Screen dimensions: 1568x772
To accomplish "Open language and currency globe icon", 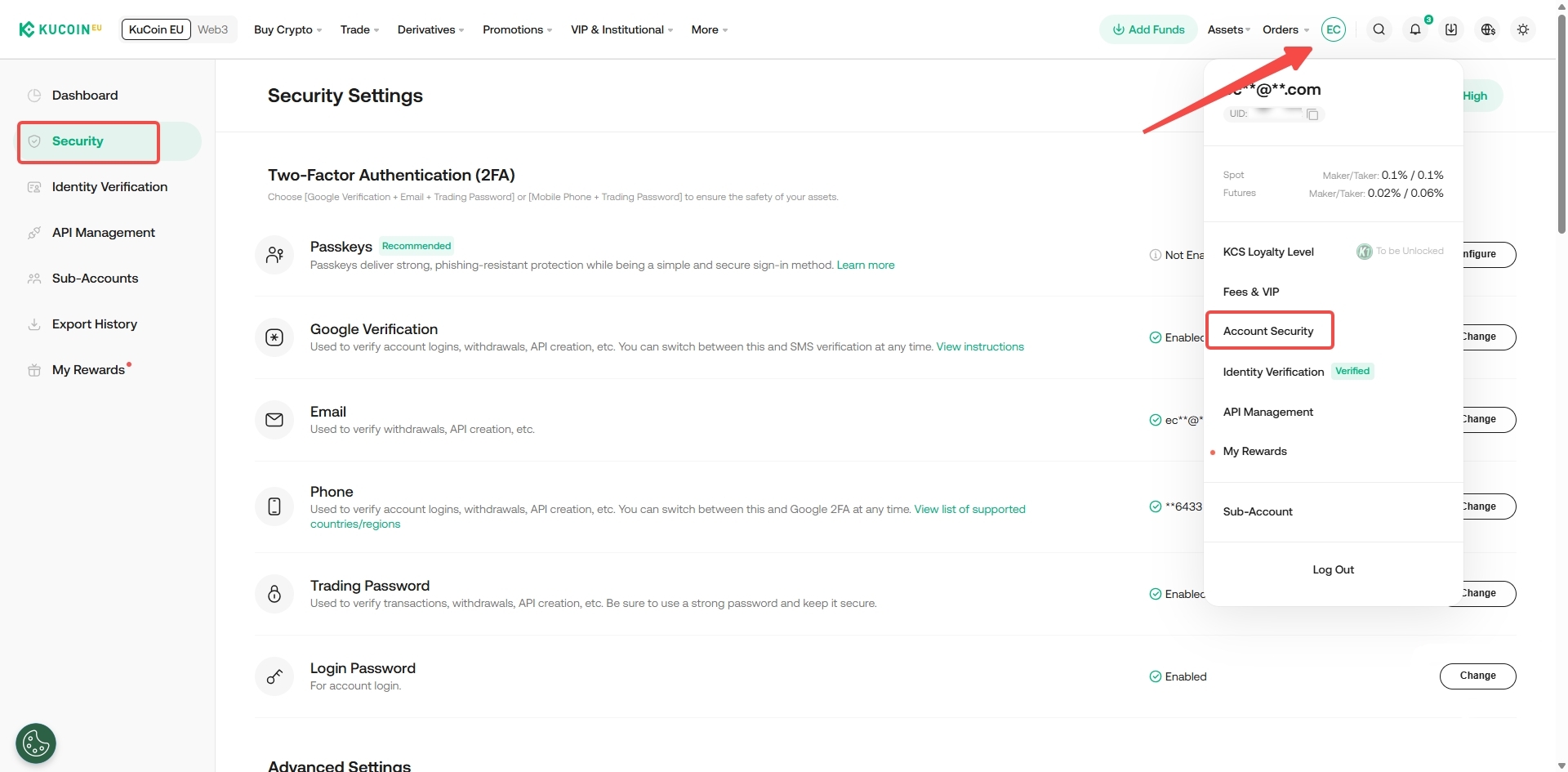I will point(1488,29).
